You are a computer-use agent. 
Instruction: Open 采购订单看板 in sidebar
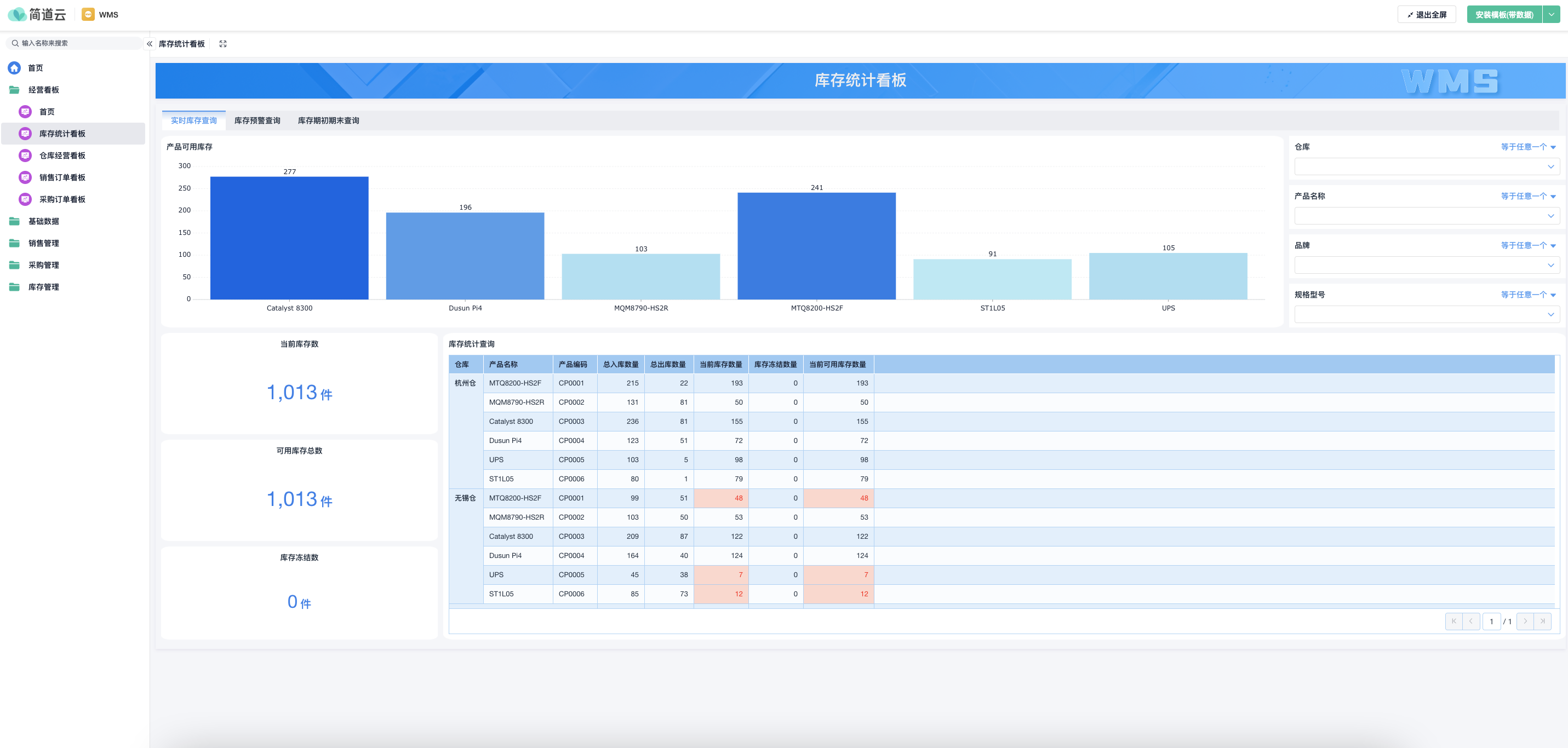pos(61,199)
